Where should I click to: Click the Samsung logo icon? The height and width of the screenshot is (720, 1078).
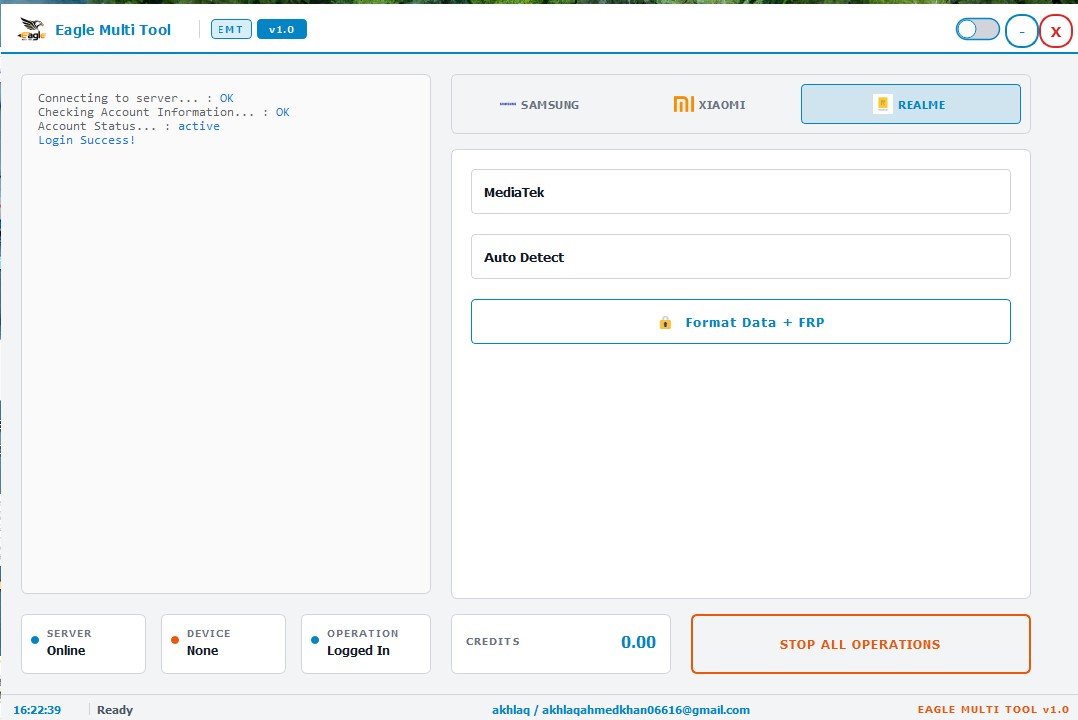coord(507,105)
